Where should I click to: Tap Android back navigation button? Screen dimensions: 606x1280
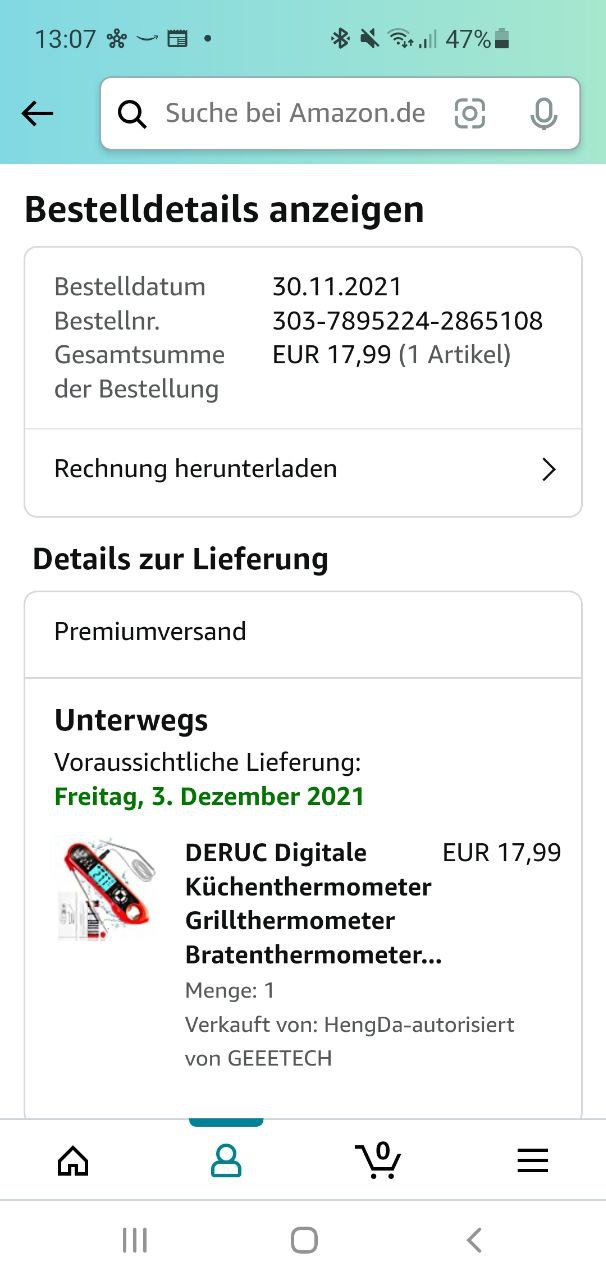click(x=474, y=1241)
